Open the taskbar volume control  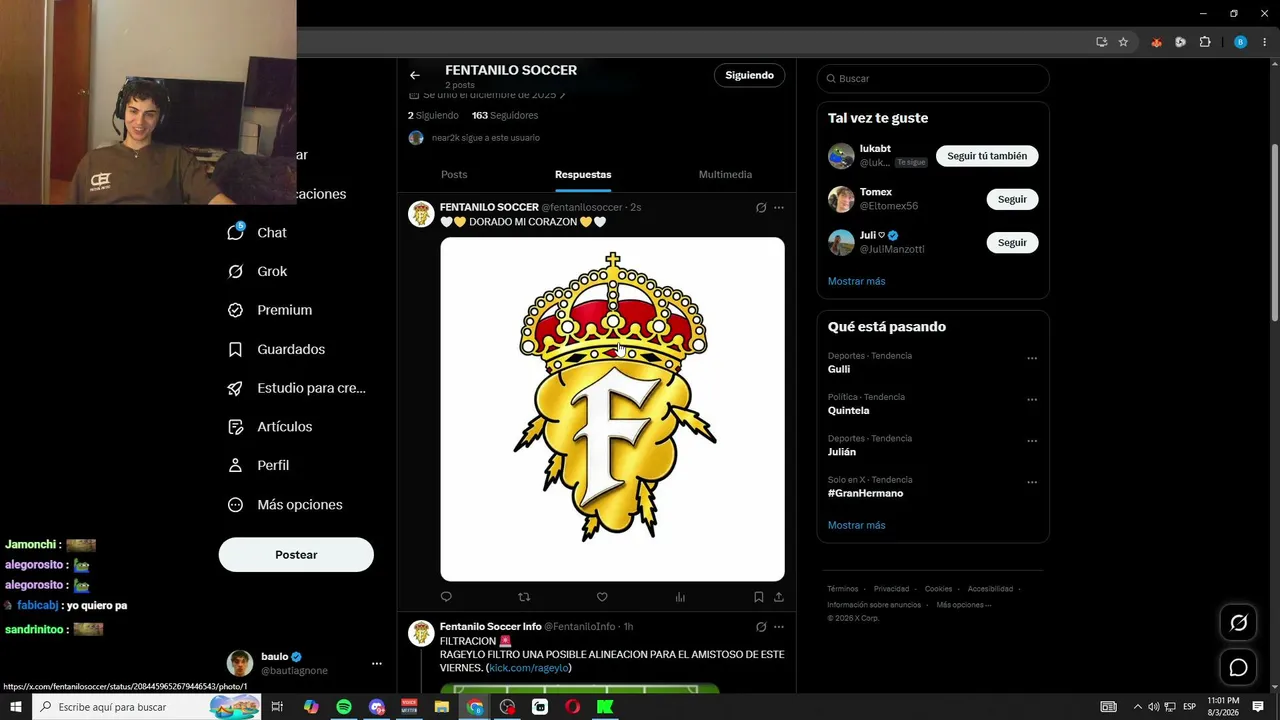point(1153,707)
